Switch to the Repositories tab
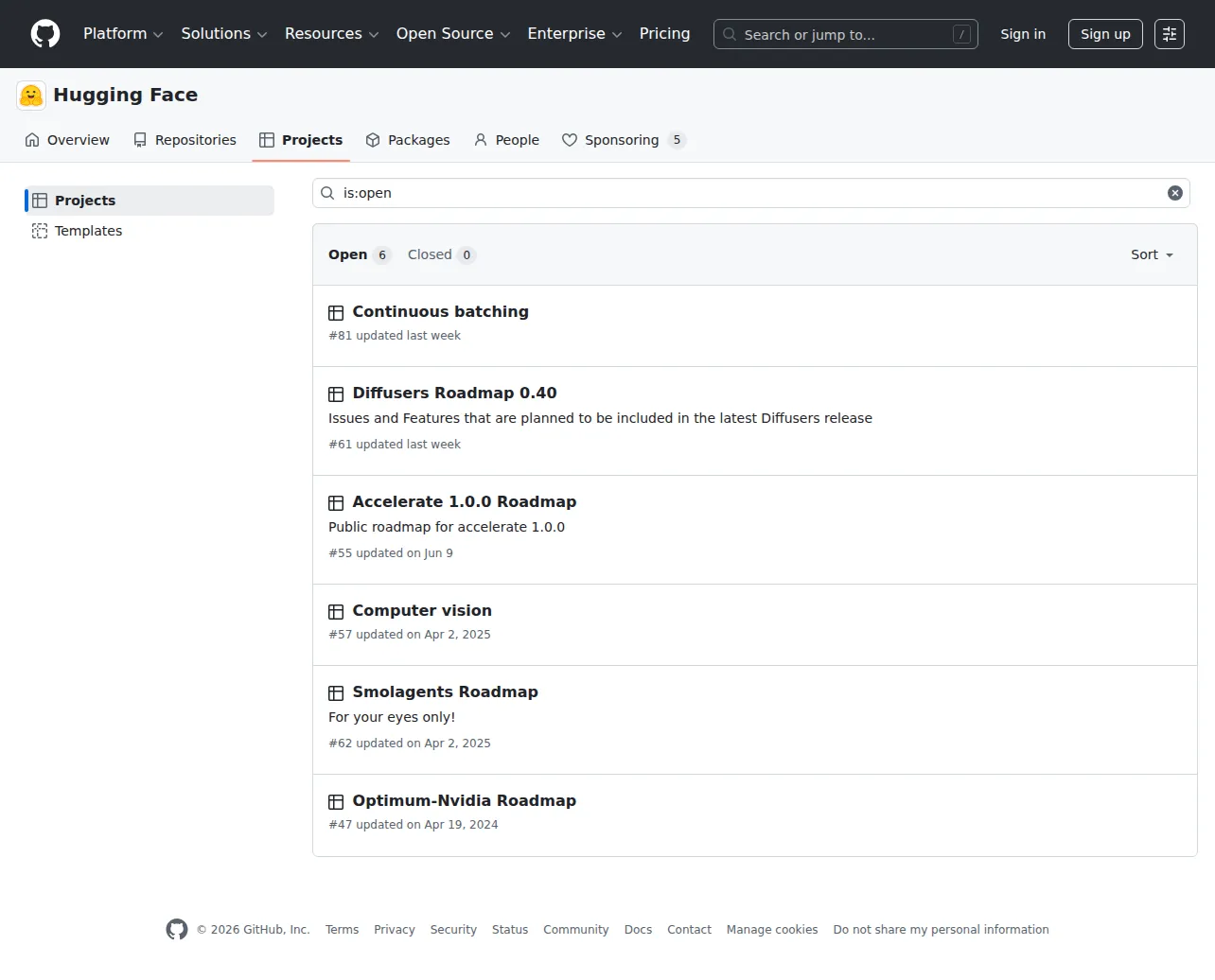The height and width of the screenshot is (980, 1215). coord(185,140)
